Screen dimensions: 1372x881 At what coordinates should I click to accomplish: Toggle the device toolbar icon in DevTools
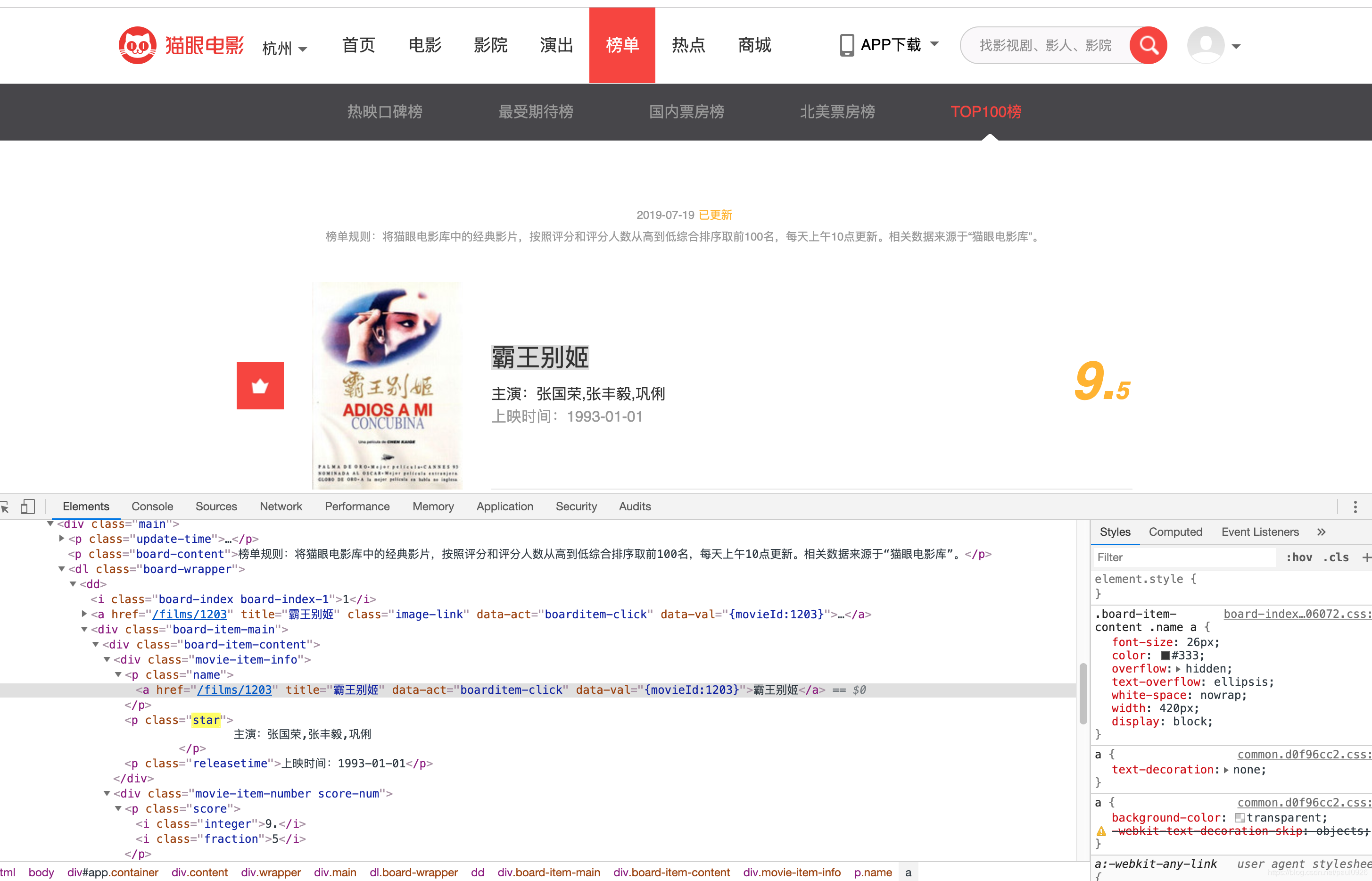(x=27, y=507)
